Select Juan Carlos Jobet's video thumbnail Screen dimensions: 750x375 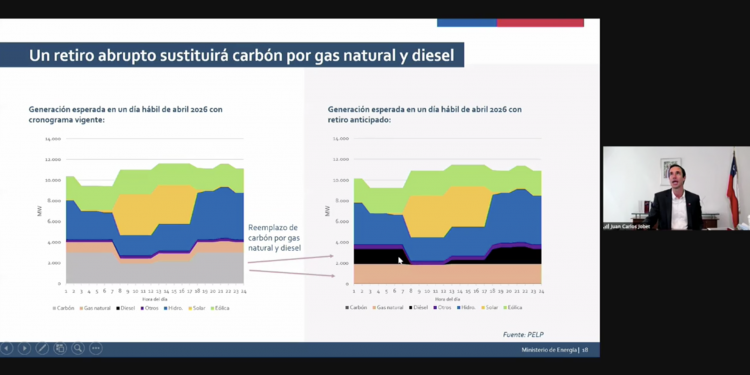676,188
